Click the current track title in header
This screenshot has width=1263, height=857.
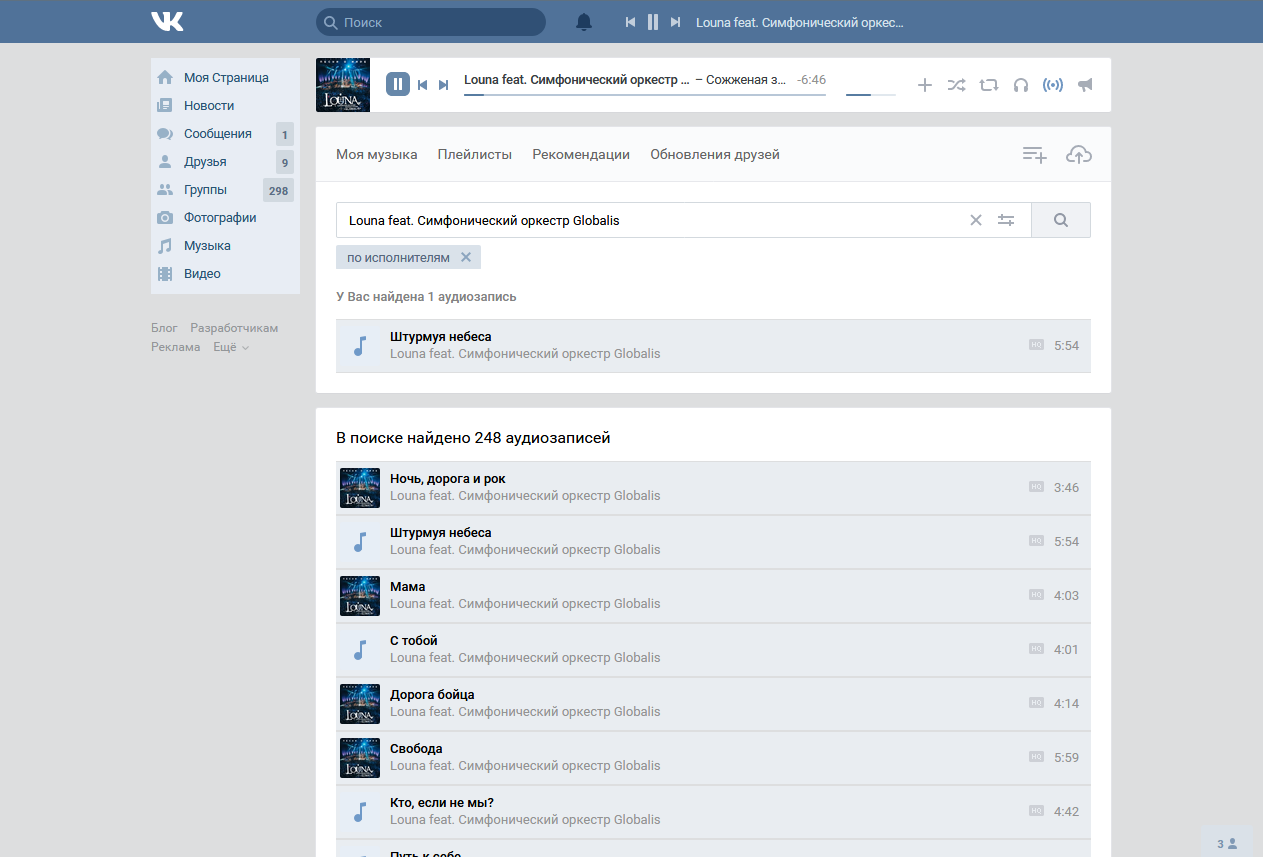click(800, 22)
